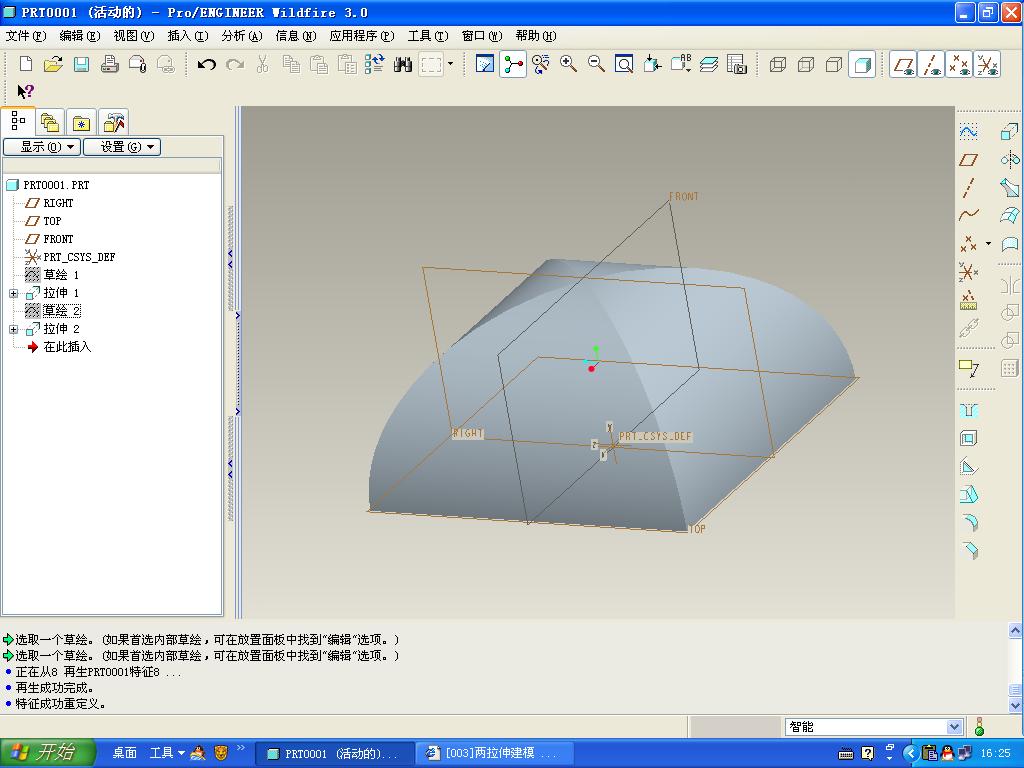Save the model with the disk icon

pyautogui.click(x=81, y=64)
